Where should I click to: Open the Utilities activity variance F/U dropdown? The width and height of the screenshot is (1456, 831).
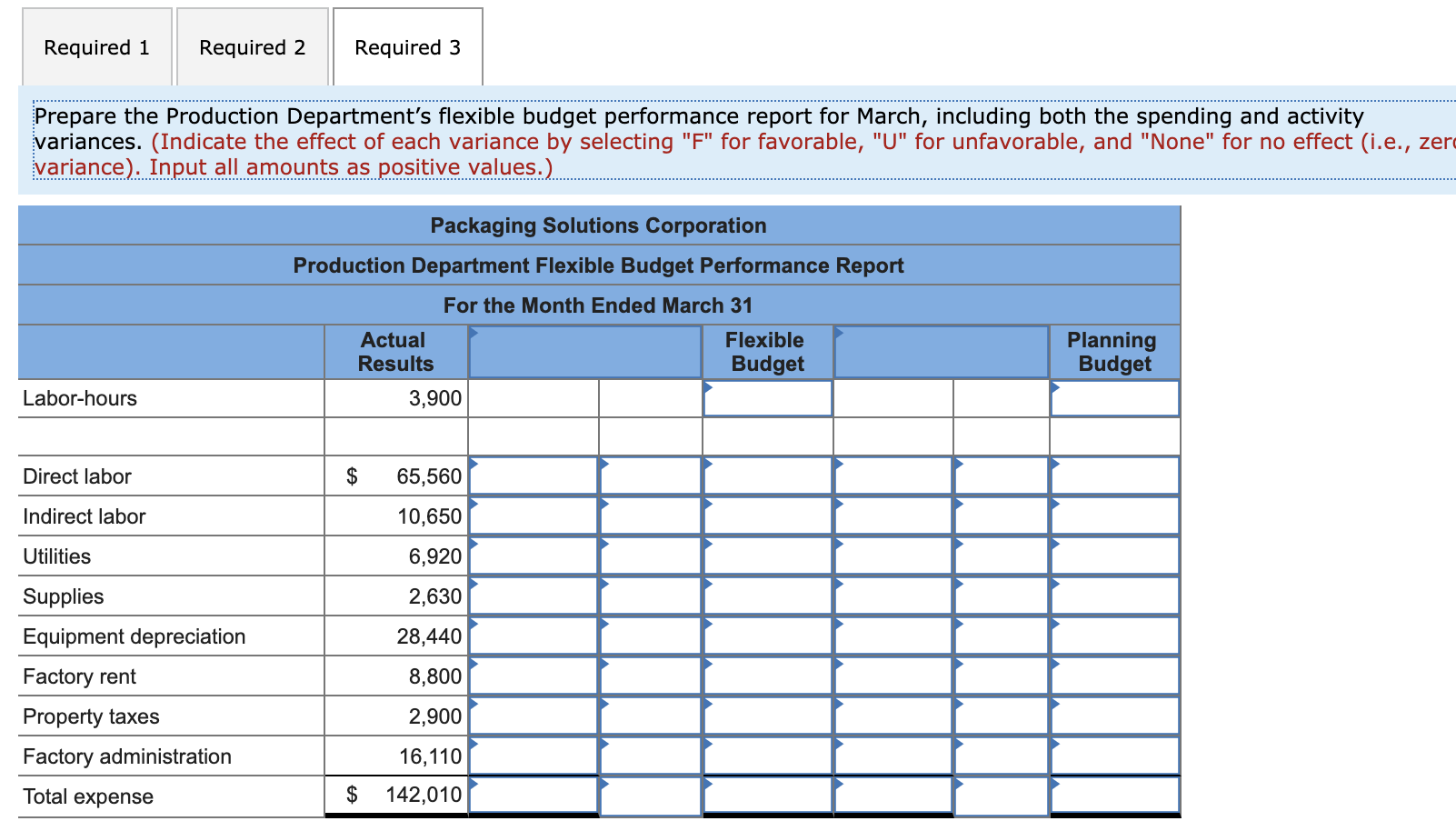click(x=1002, y=556)
